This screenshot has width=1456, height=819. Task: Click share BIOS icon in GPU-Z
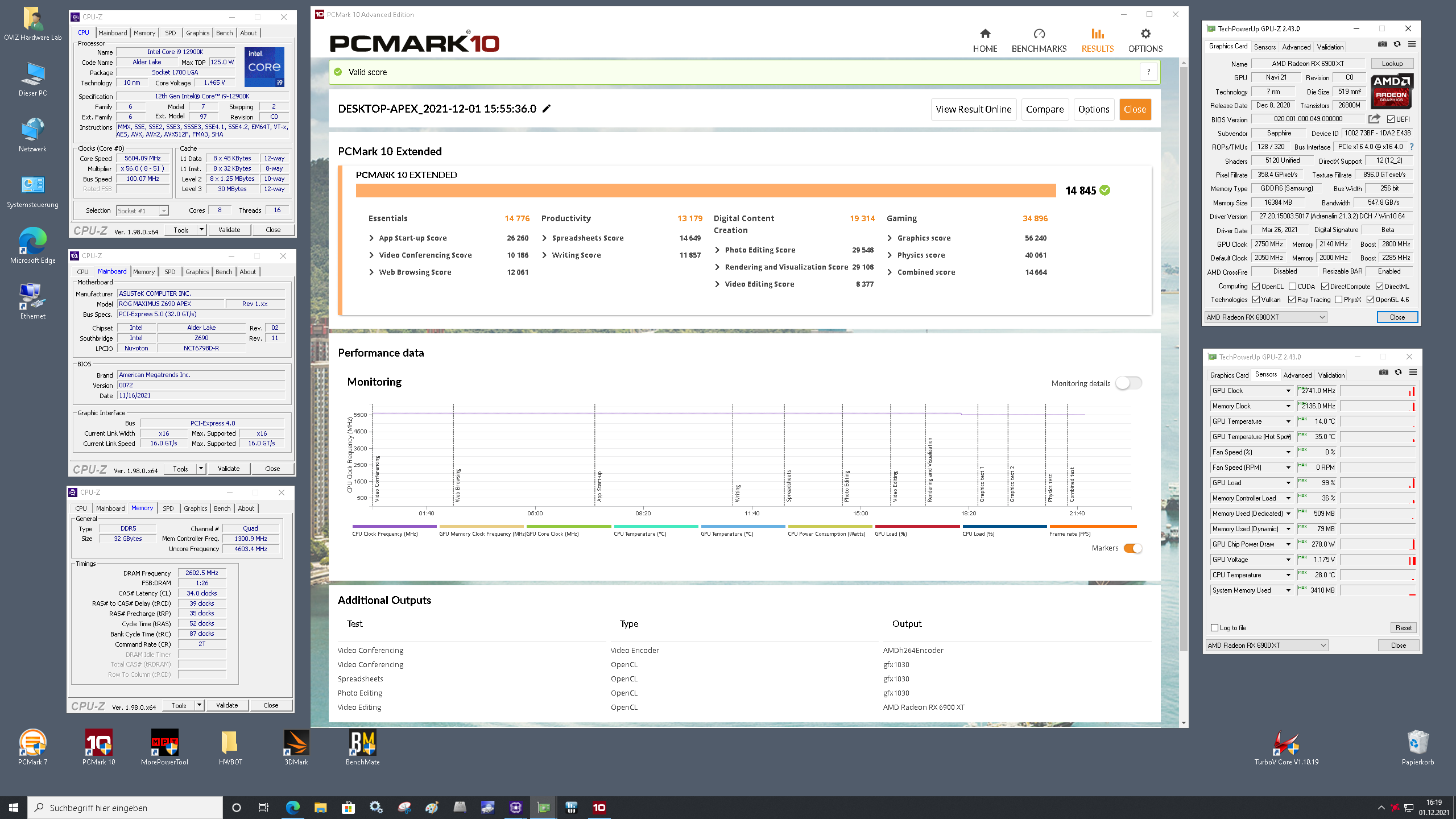point(1374,119)
